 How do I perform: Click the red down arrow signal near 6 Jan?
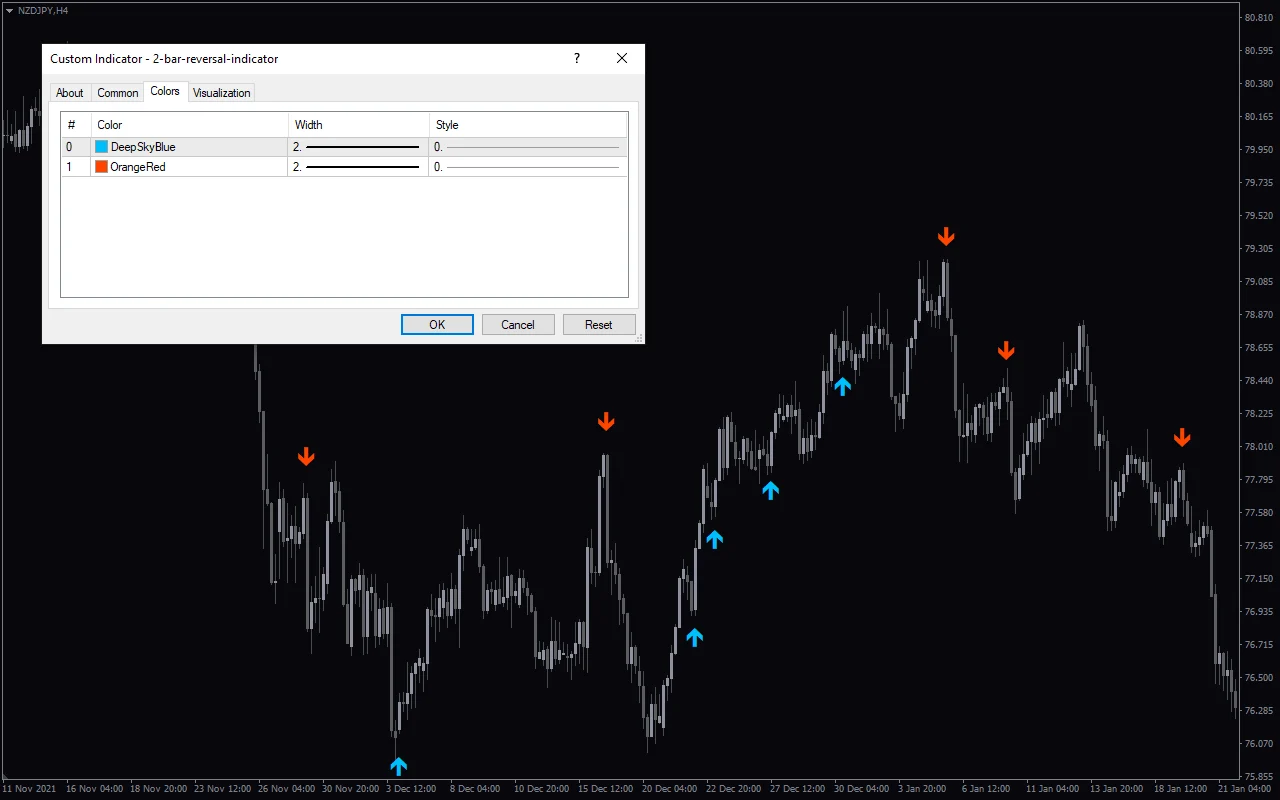[1006, 350]
